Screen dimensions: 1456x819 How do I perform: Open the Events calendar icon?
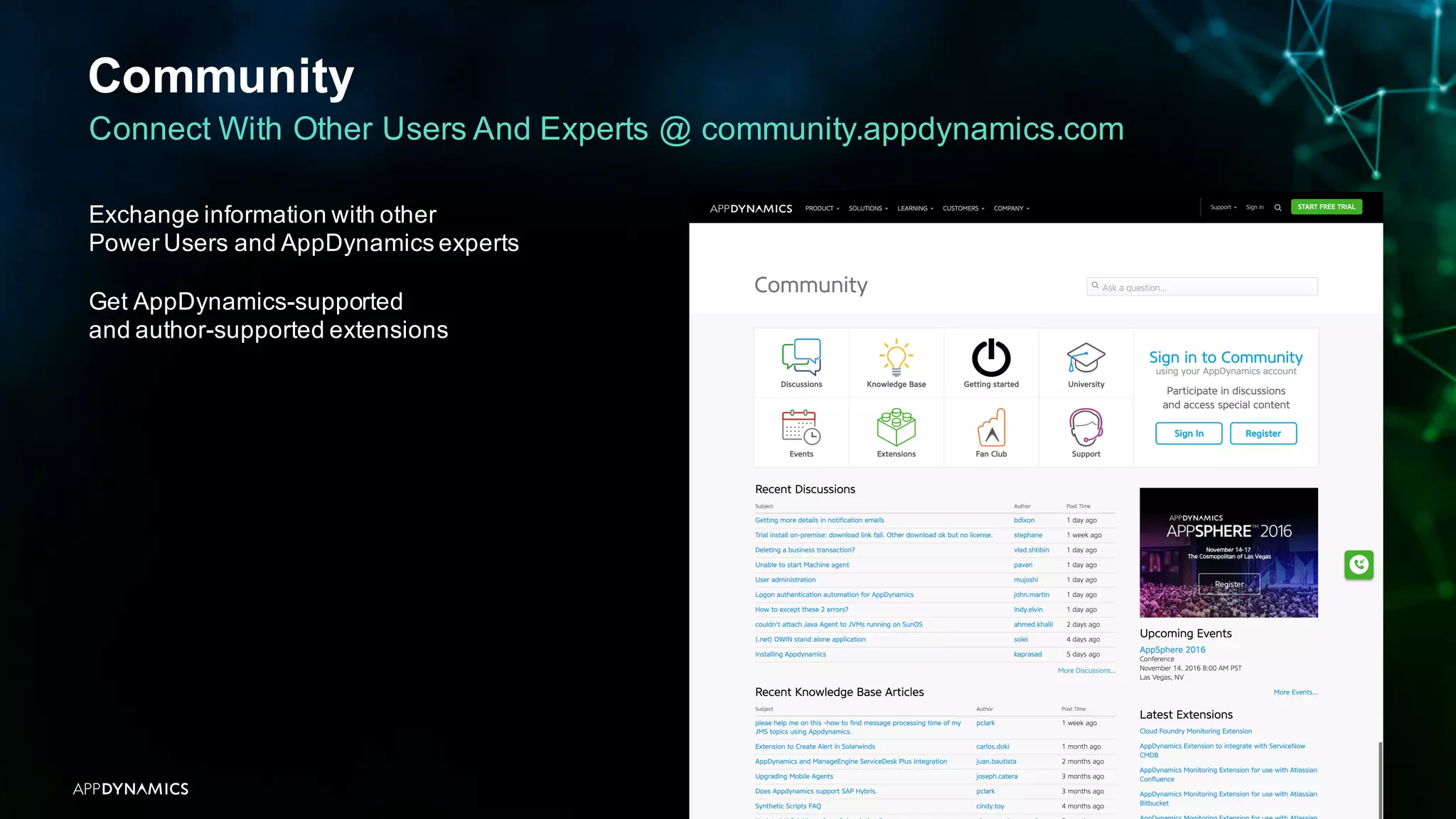pos(801,427)
